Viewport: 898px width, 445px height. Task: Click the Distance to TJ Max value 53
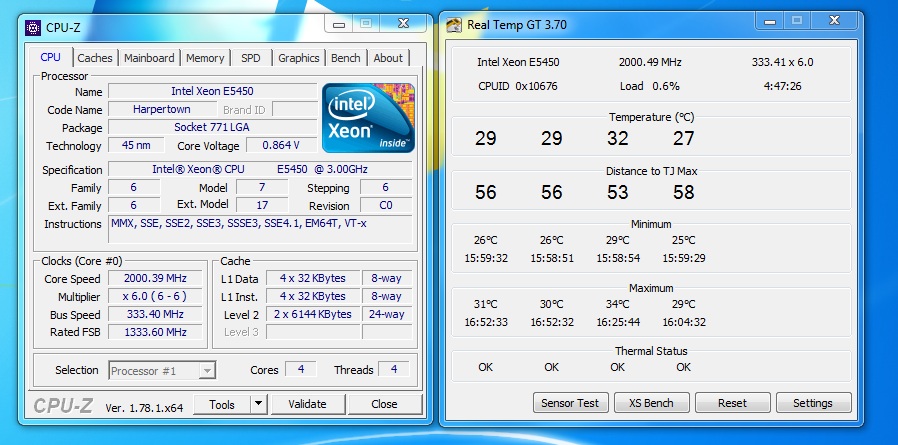coord(617,192)
